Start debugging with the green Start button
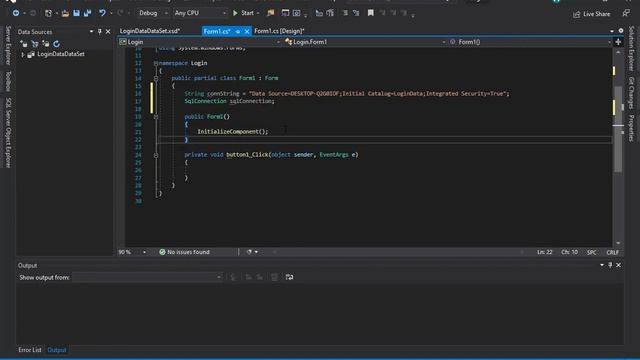 244,13
